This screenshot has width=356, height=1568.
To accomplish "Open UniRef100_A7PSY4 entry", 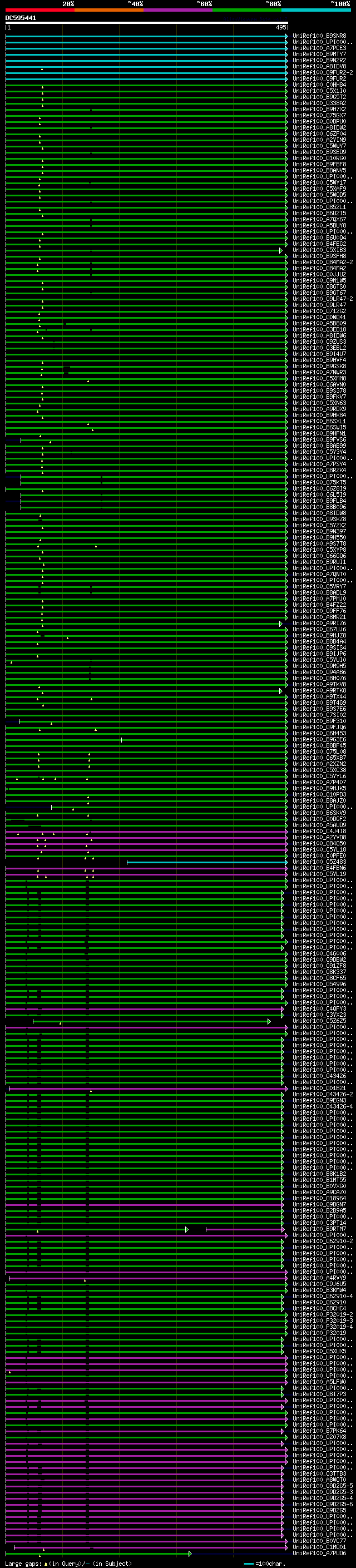I will (x=319, y=464).
